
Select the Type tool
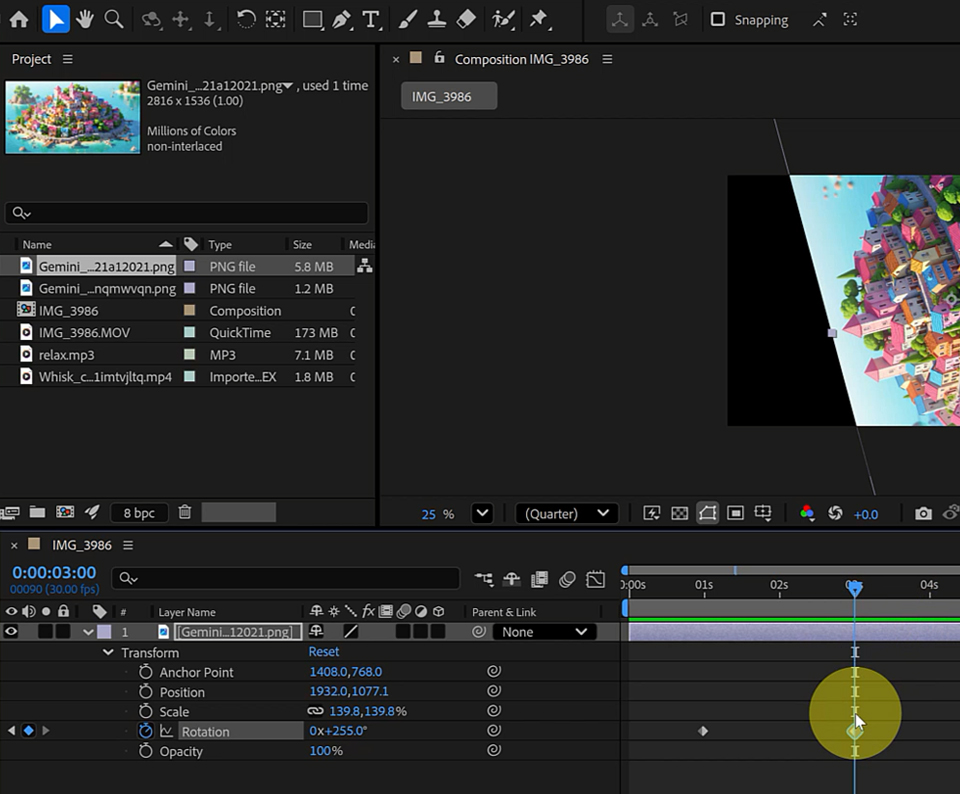[371, 19]
